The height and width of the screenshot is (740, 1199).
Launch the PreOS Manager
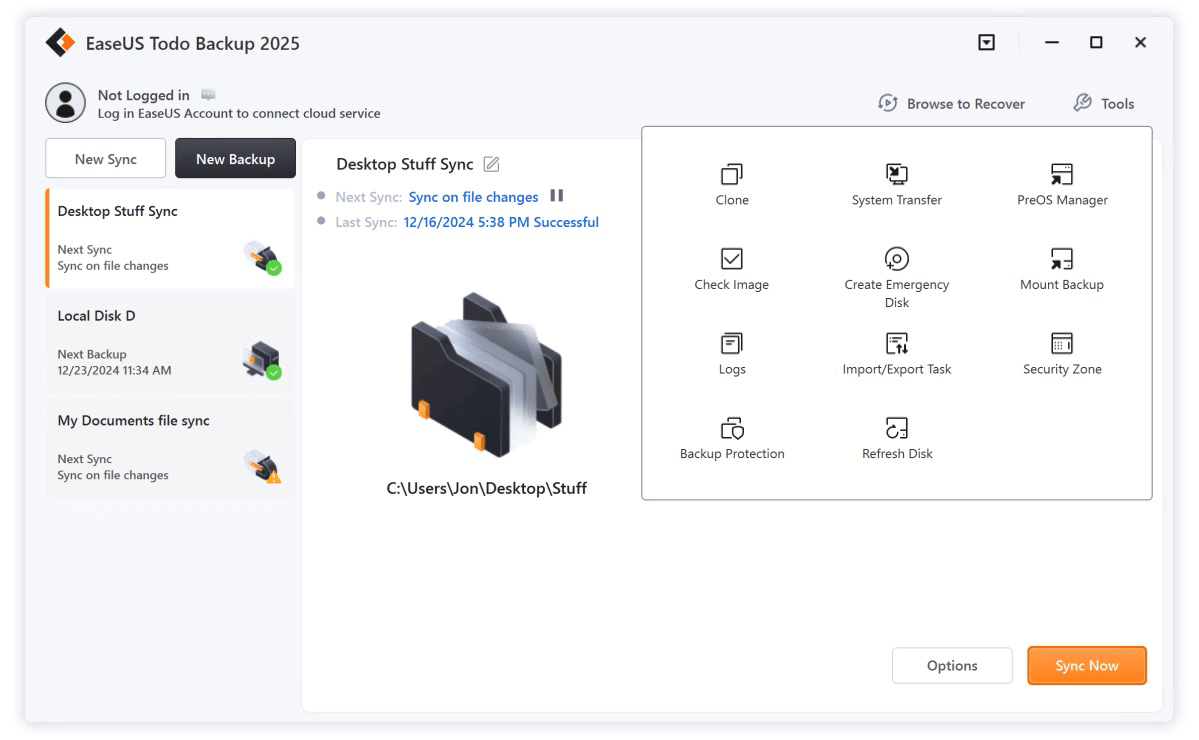coord(1061,184)
